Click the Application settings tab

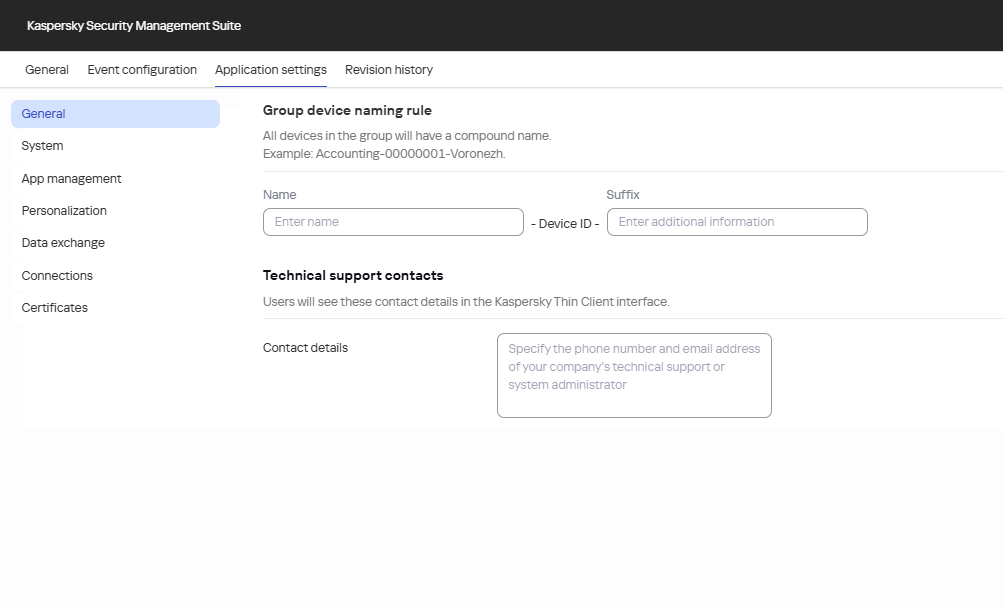click(x=270, y=69)
